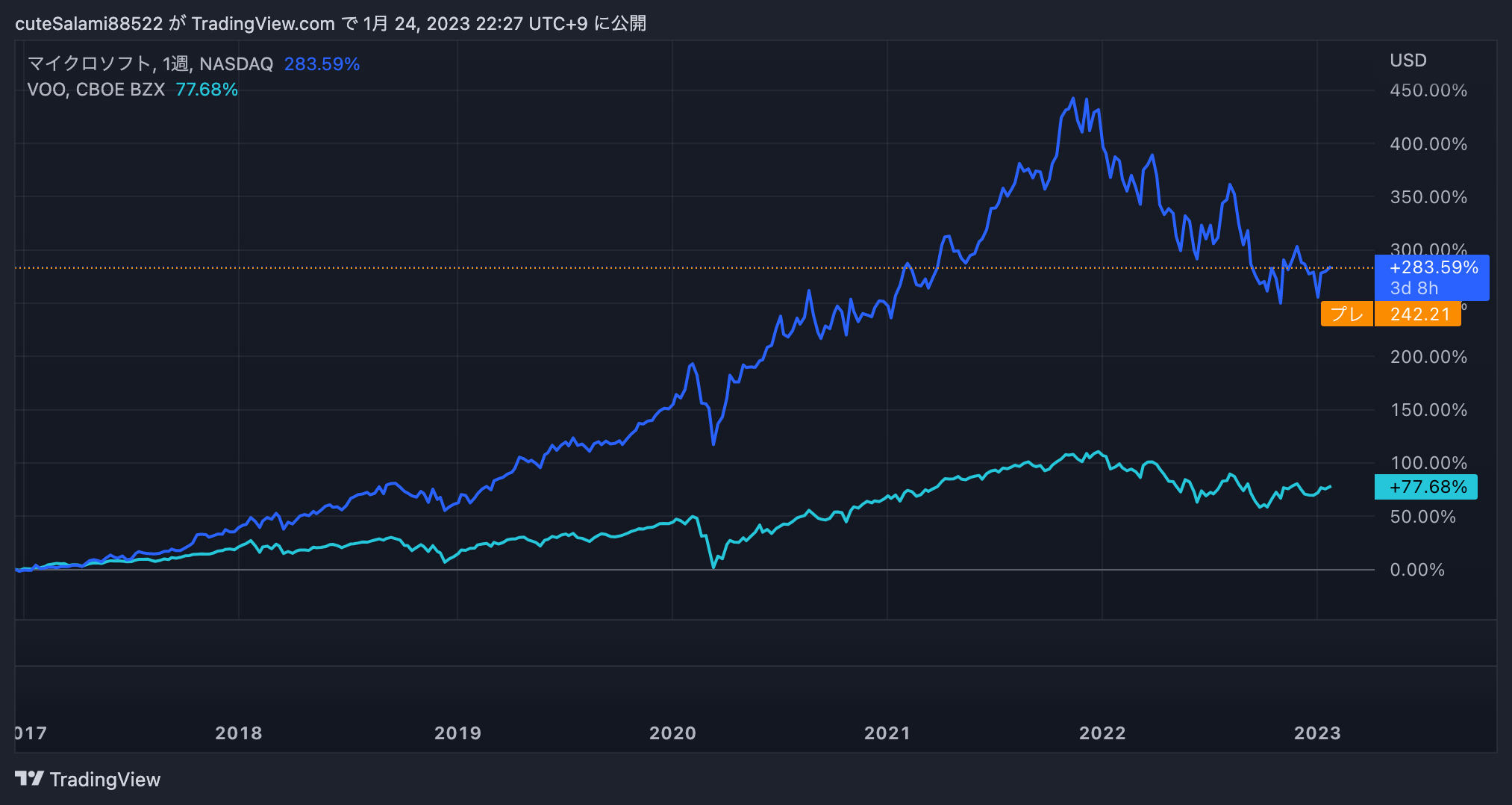Image resolution: width=1512 pixels, height=805 pixels.
Task: Click the TradingView logo icon
Action: (x=29, y=779)
